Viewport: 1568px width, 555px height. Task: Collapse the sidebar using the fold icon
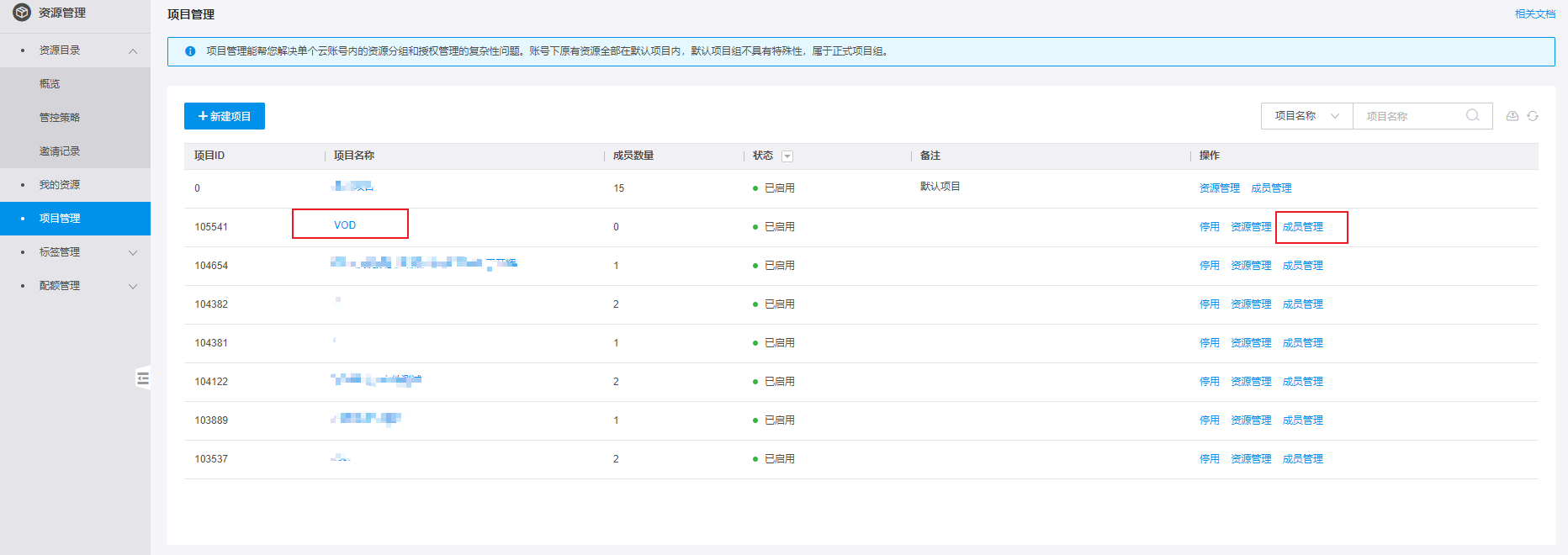click(143, 378)
